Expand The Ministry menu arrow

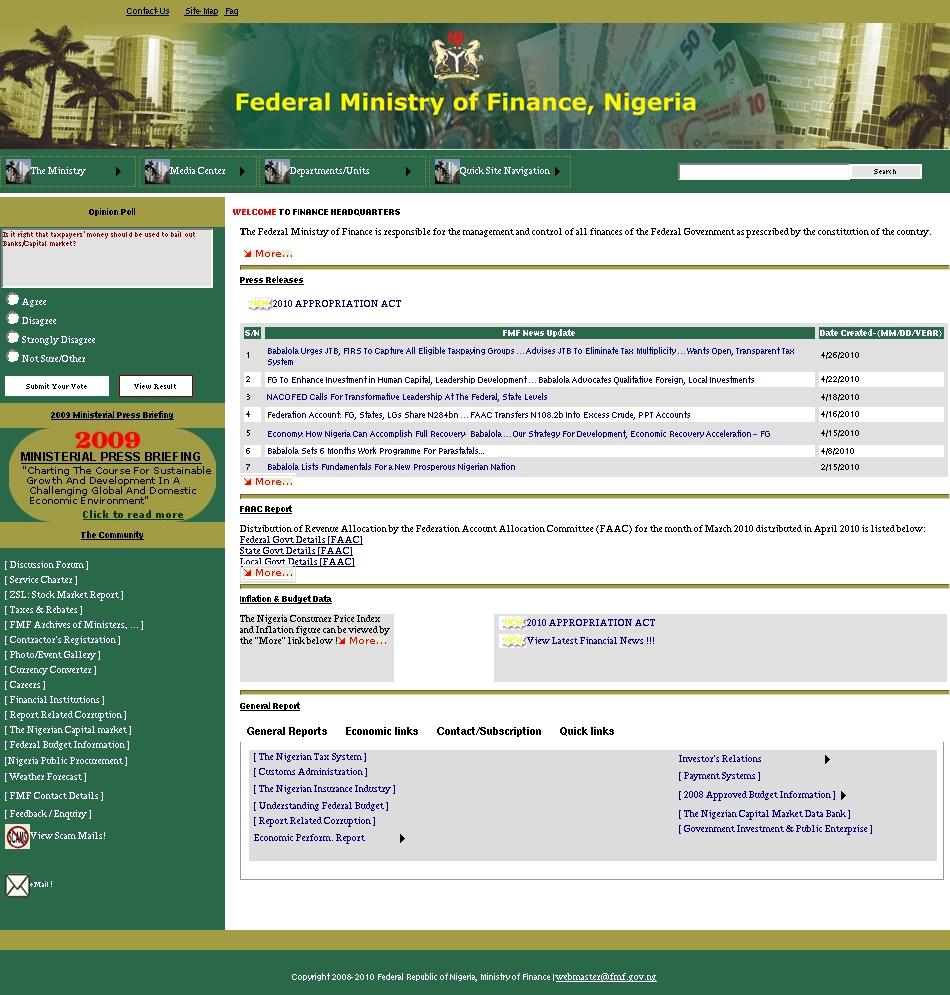click(118, 171)
